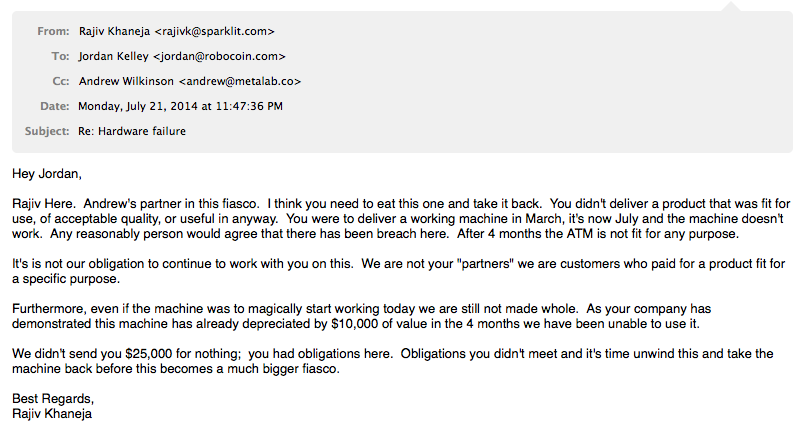The image size is (808, 441).
Task: Click the Subject: header label
Action: pyautogui.click(x=48, y=131)
